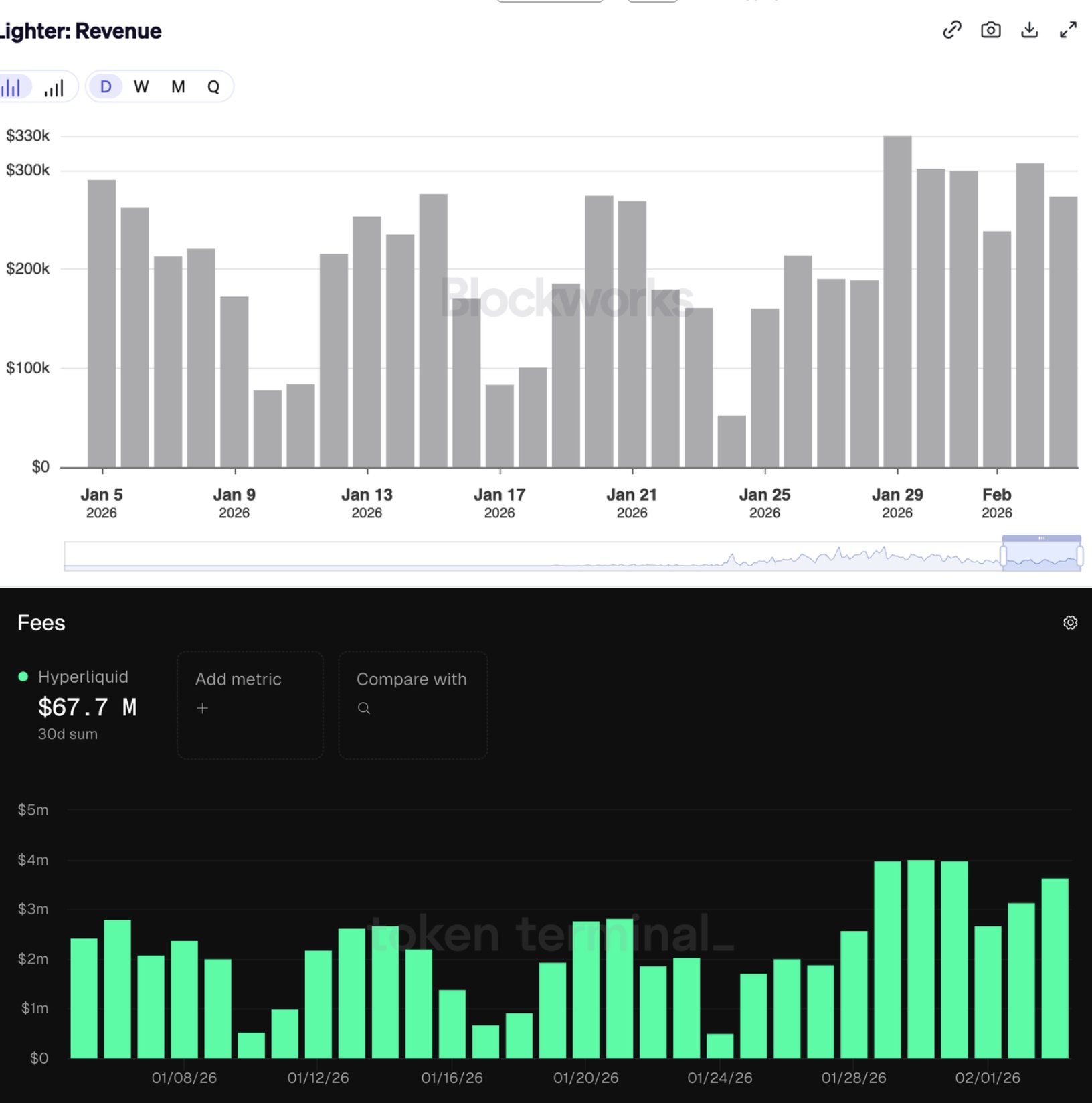Select the daily (D) interval
The image size is (1092, 1103).
coord(106,87)
